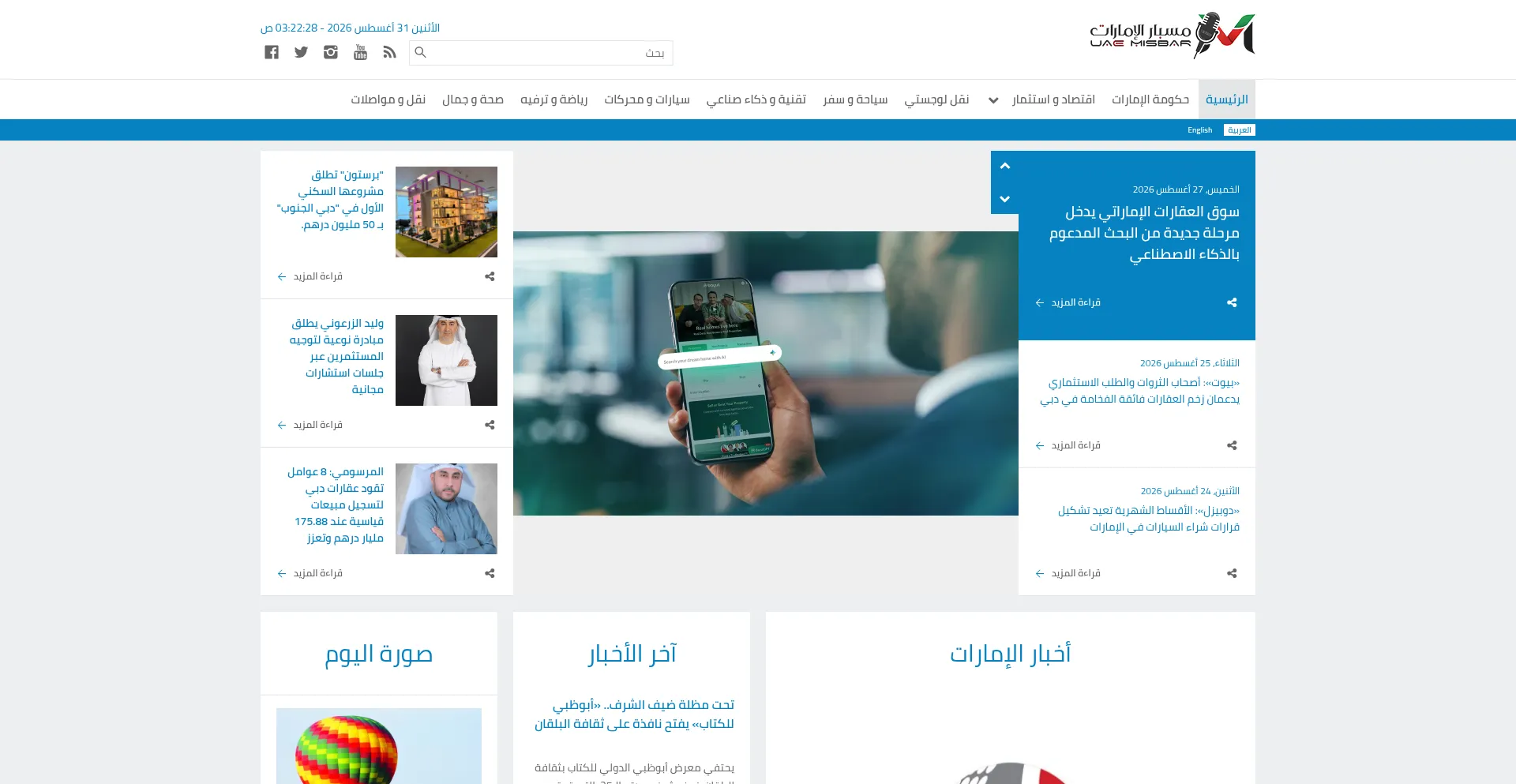The width and height of the screenshot is (1516, 784).
Task: Click the آخر الأخبار section heading
Action: 632,654
